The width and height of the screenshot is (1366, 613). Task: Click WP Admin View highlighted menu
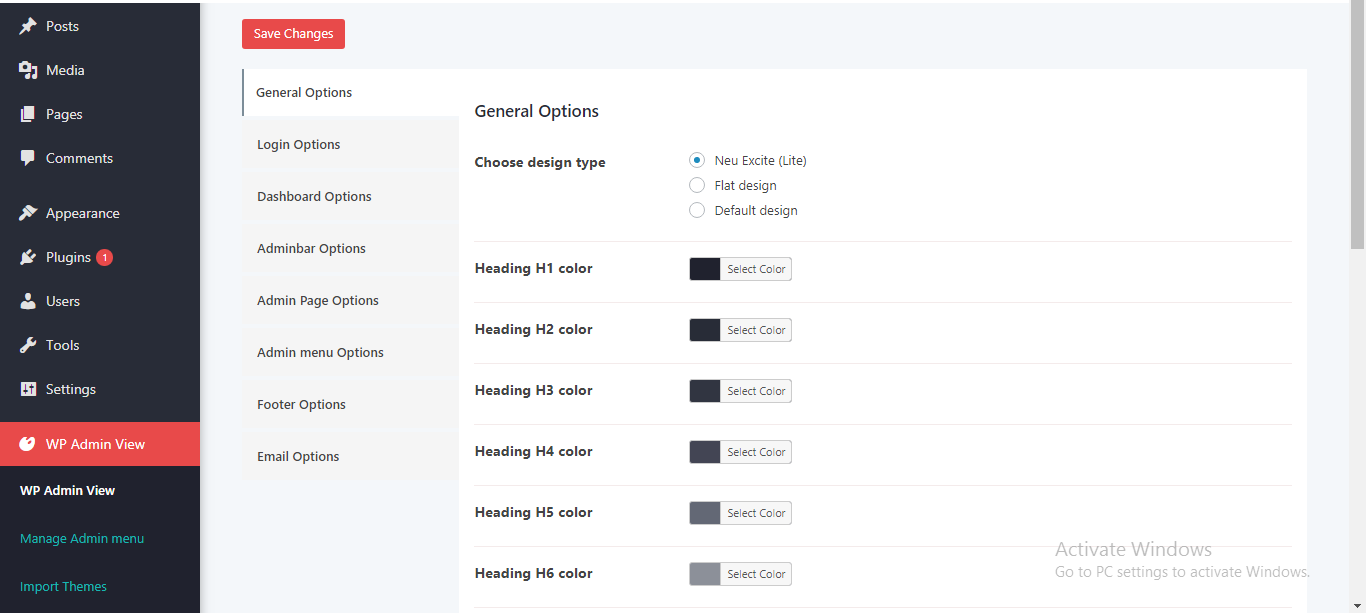coord(100,444)
